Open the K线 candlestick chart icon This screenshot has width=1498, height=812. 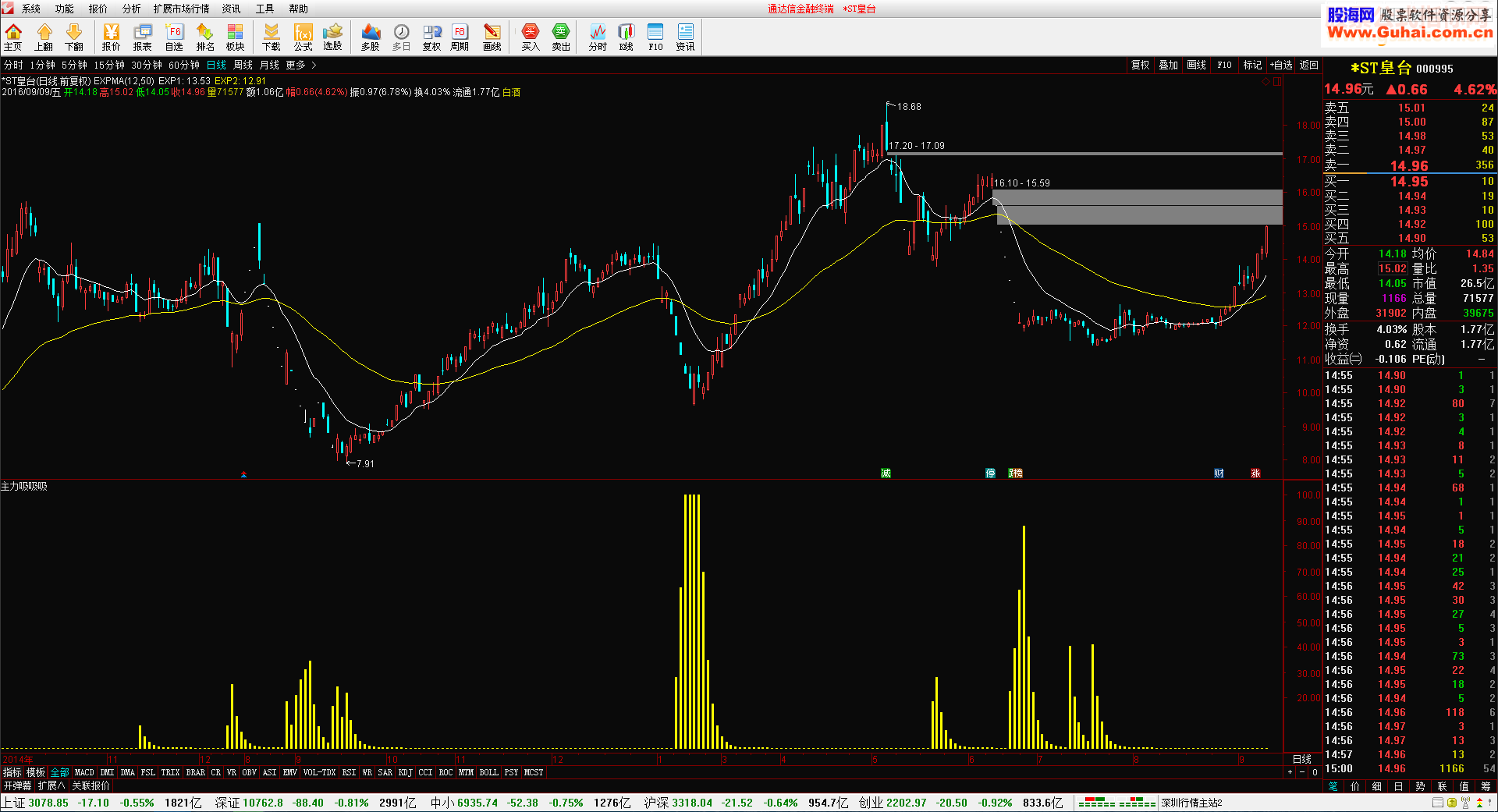[627, 37]
